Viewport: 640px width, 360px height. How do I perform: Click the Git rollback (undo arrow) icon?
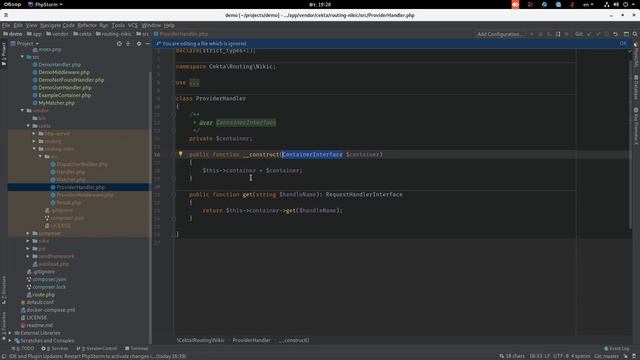[616, 34]
